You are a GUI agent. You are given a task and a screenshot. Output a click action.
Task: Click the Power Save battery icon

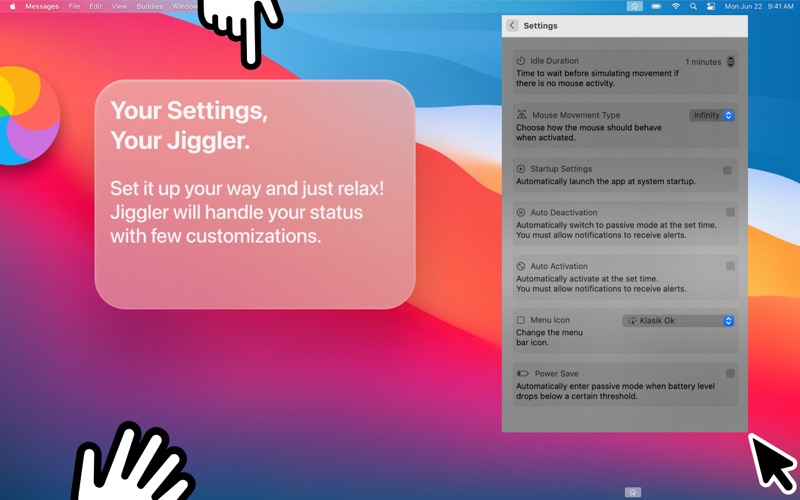click(522, 373)
